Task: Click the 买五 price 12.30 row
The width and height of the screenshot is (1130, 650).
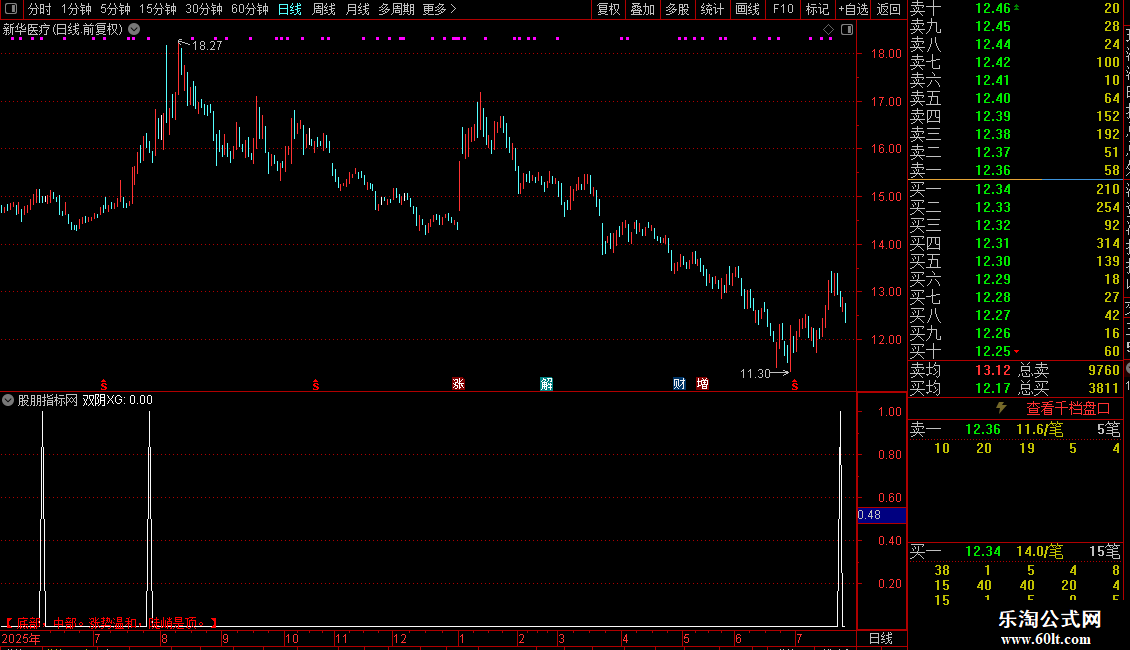Action: pos(1015,261)
